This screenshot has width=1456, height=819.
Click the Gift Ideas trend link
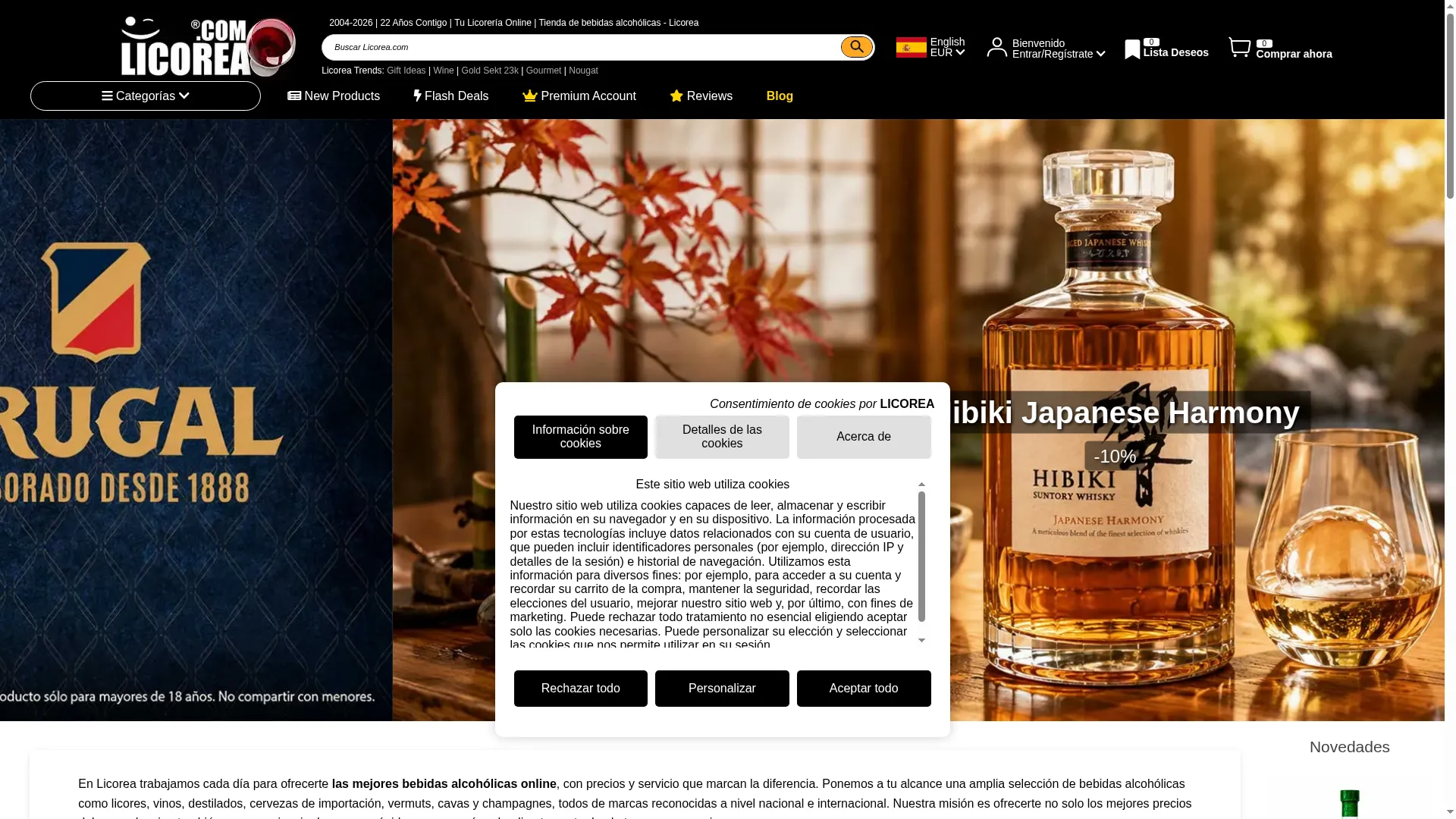(406, 71)
